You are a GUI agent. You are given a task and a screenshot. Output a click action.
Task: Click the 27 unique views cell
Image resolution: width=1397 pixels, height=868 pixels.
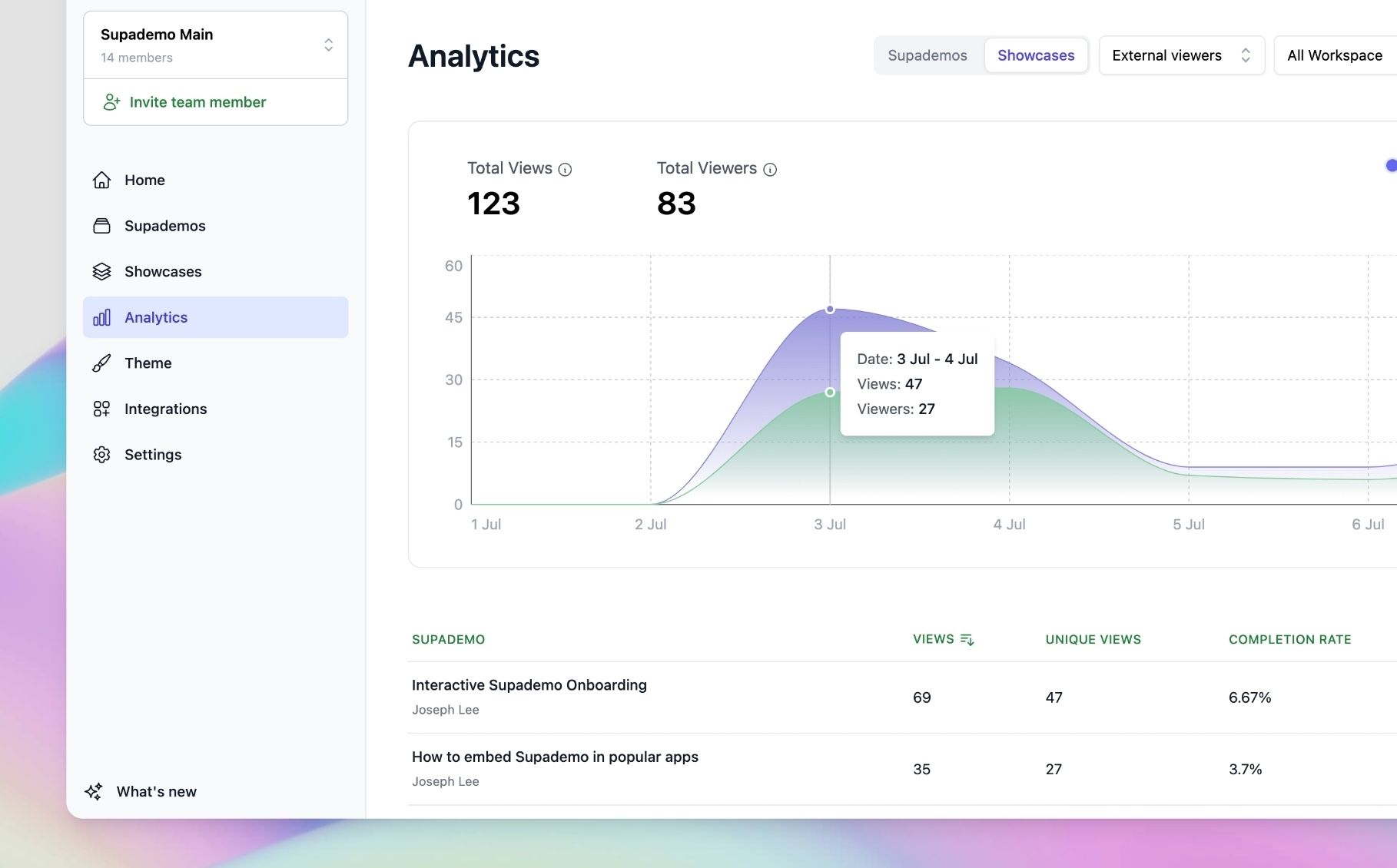click(1054, 769)
